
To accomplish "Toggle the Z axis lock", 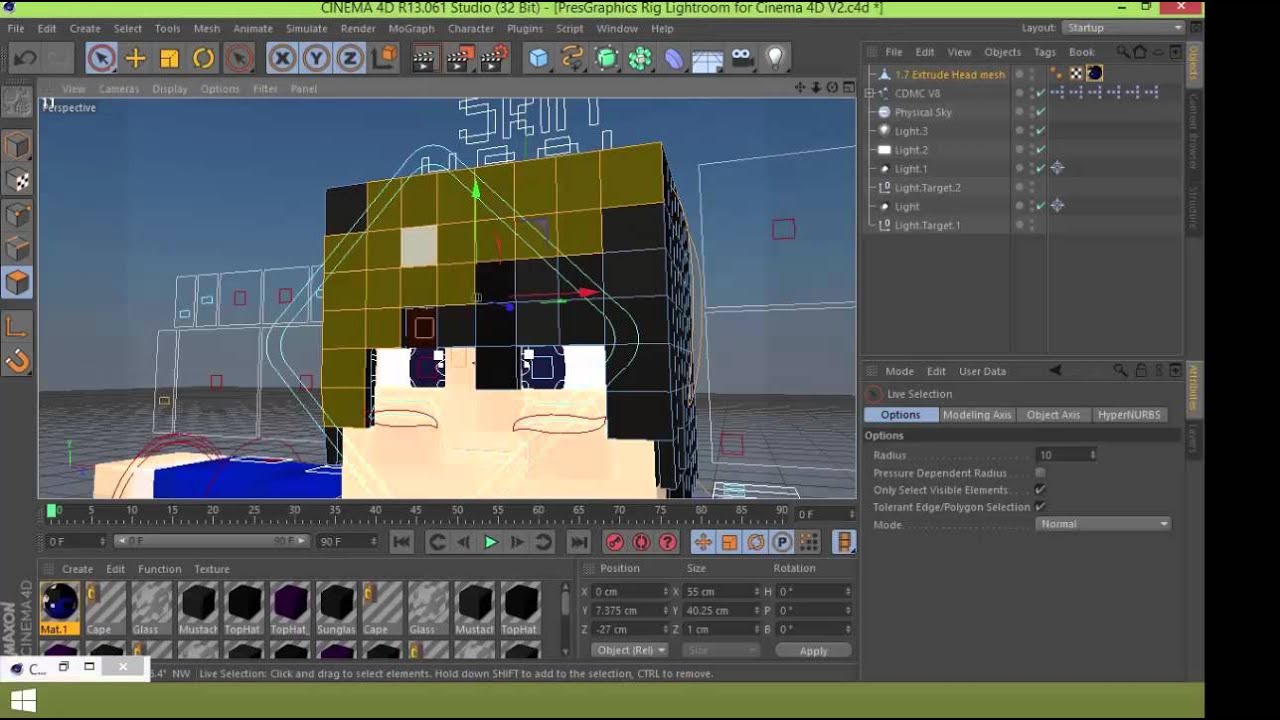I will [349, 58].
